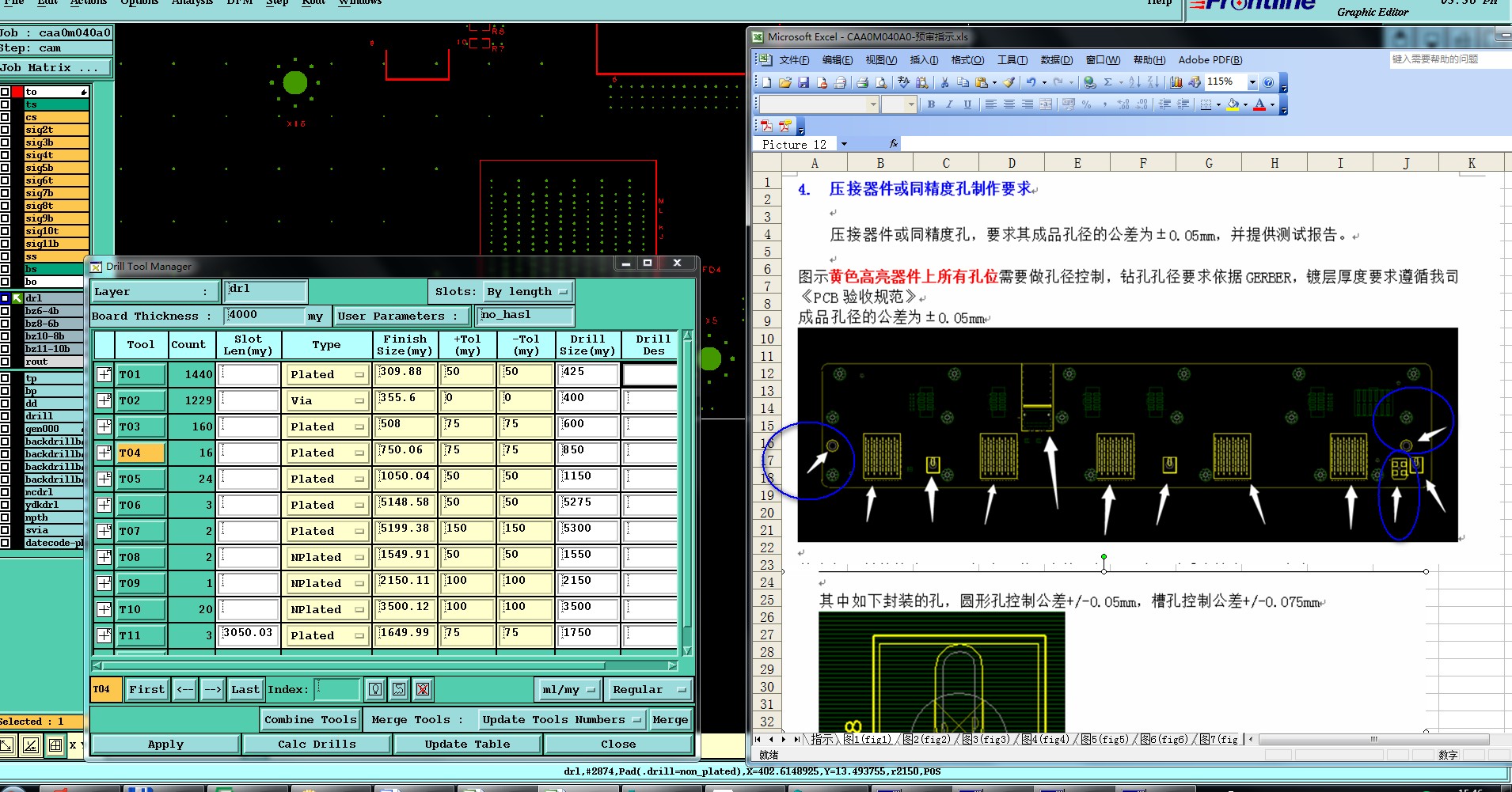1512x792 pixels.
Task: Switch to the 图3(fig3) sheet tab
Action: tap(986, 739)
